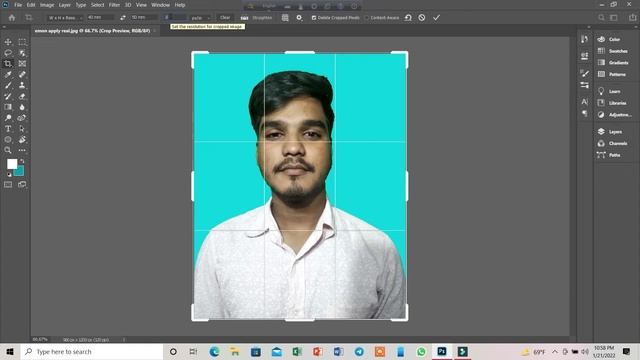Click the taskbar search box

point(92,351)
